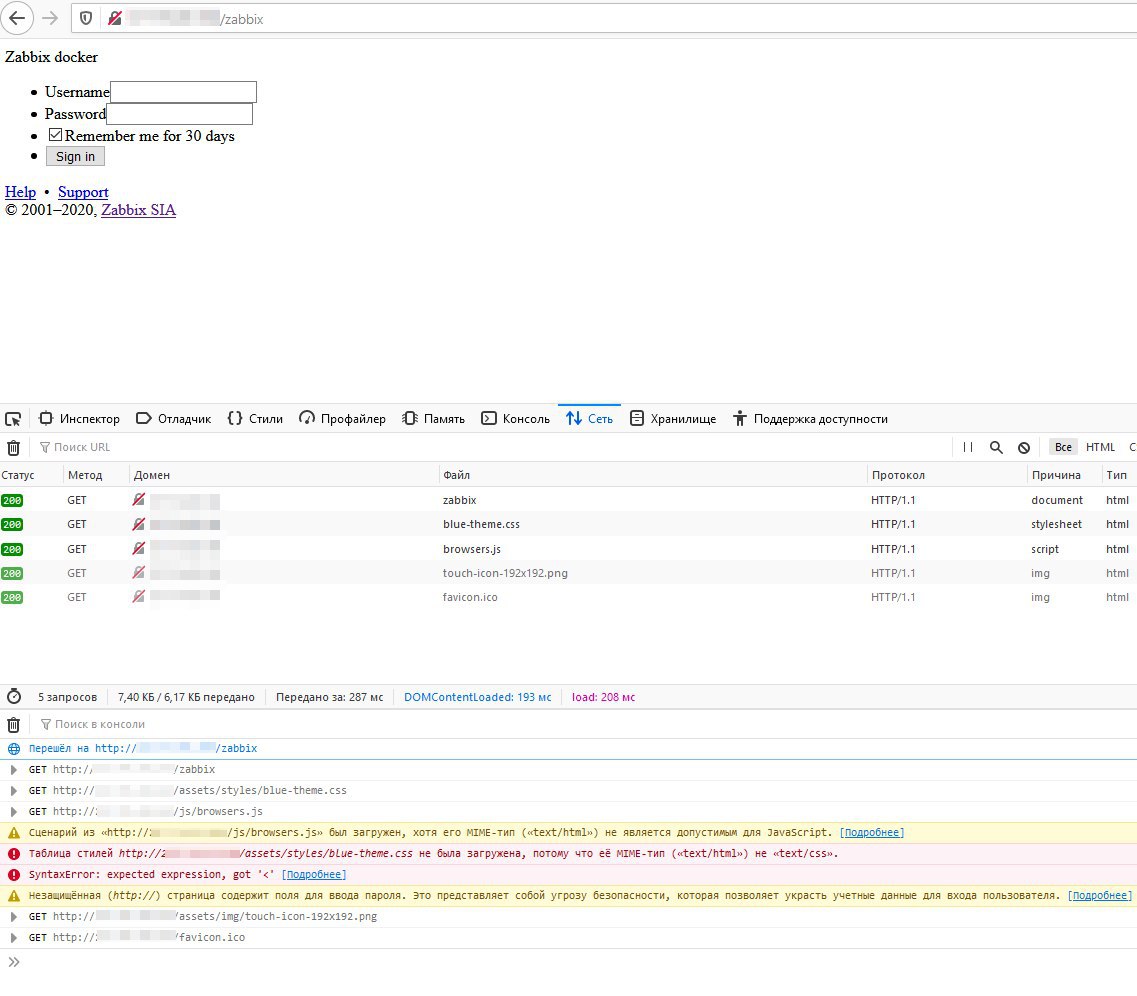Switch to the Консоль tab

[x=516, y=419]
